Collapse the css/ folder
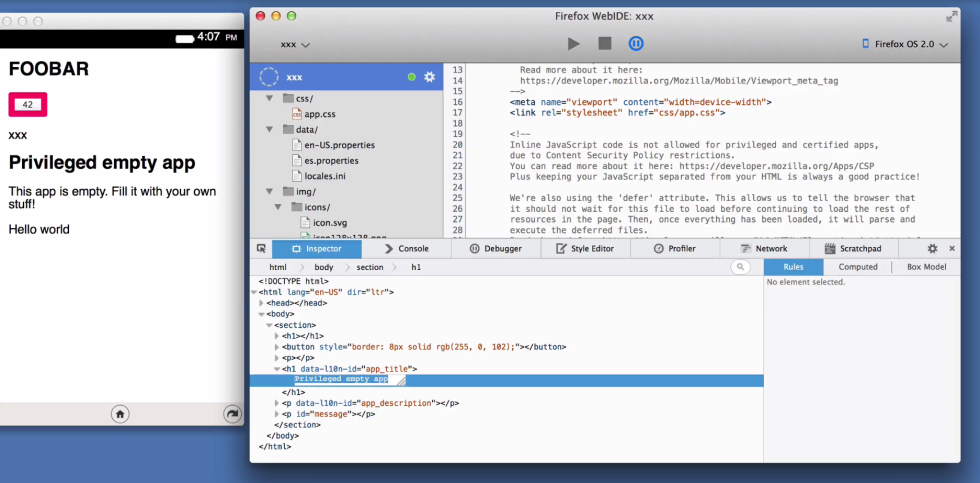The width and height of the screenshot is (980, 483). click(x=269, y=99)
